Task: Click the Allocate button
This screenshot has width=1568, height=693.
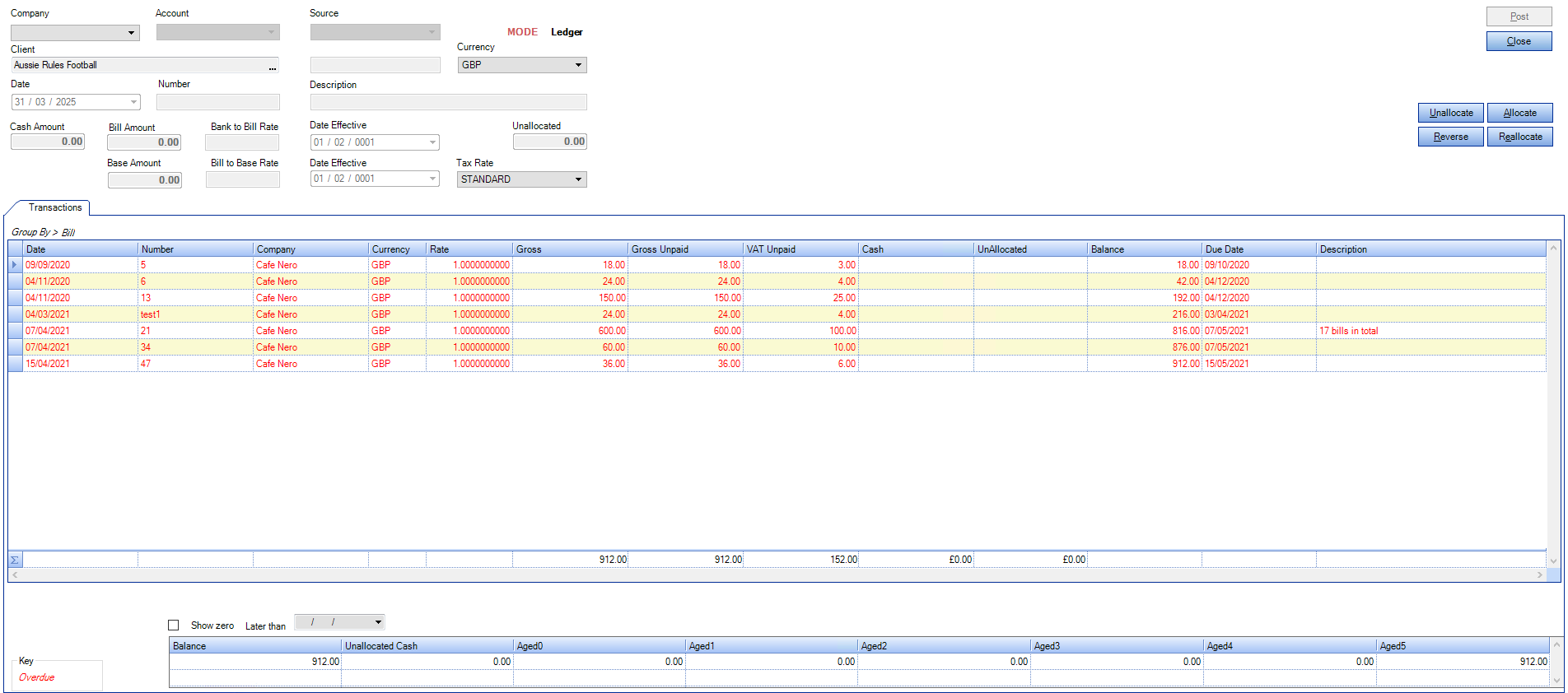Action: [1520, 113]
